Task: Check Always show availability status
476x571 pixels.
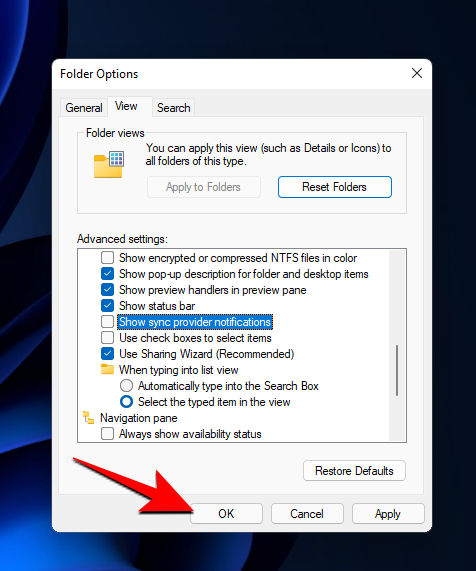Action: pyautogui.click(x=107, y=434)
